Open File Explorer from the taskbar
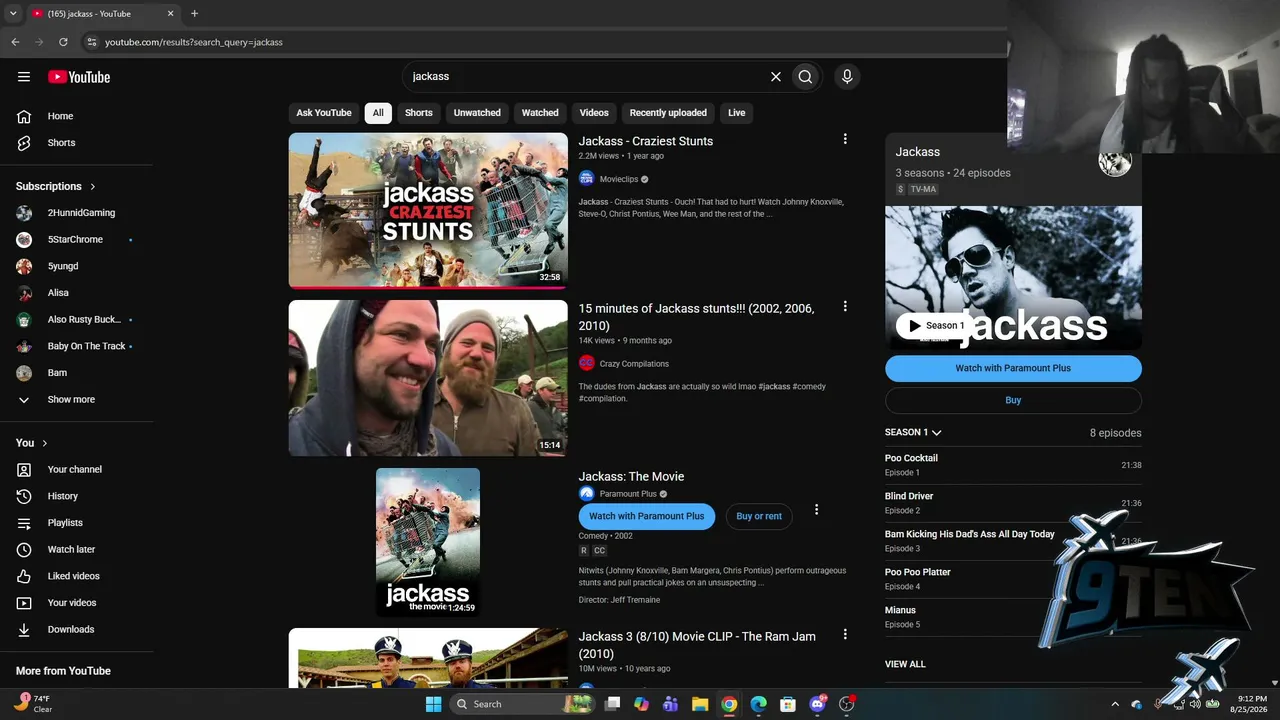The width and height of the screenshot is (1280, 720). (x=700, y=704)
